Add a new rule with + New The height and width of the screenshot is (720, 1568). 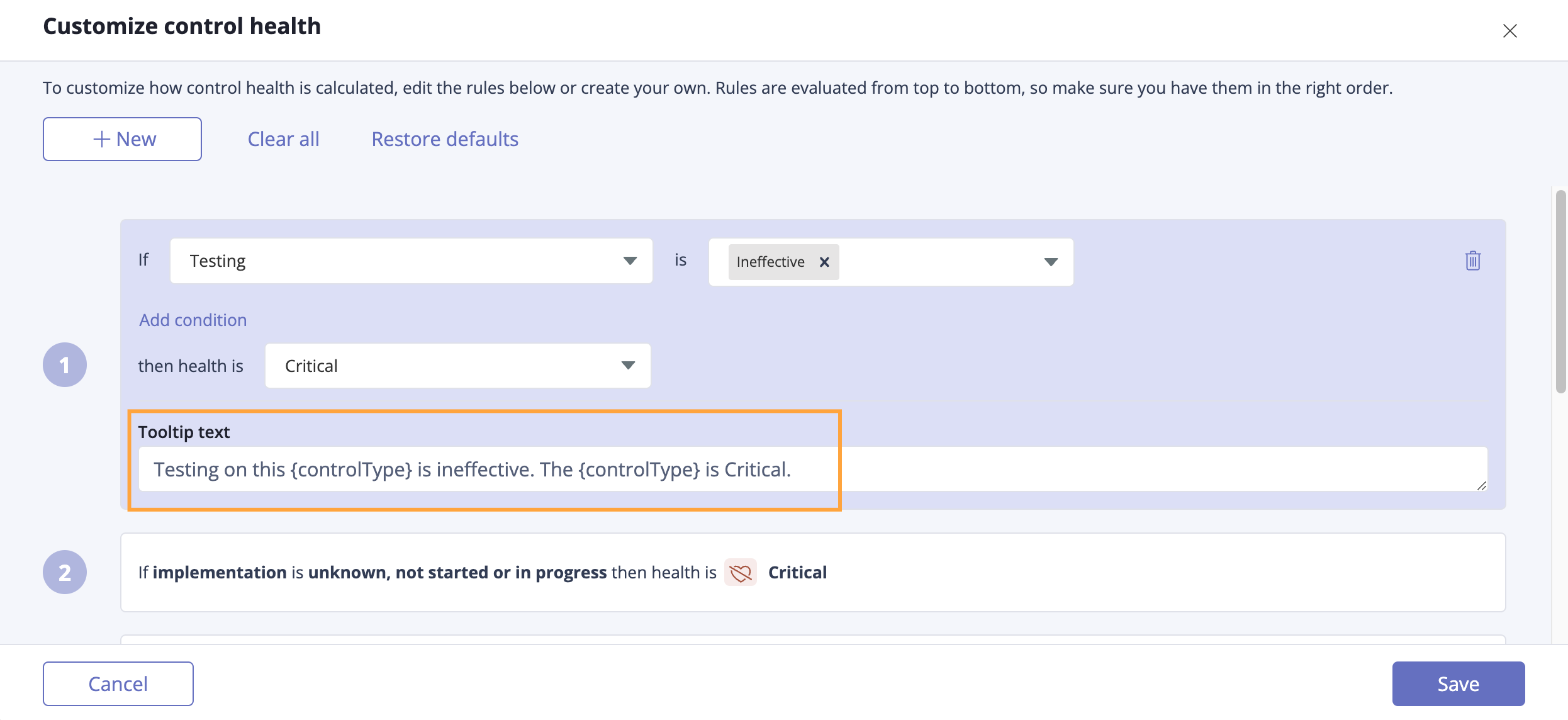click(x=122, y=139)
